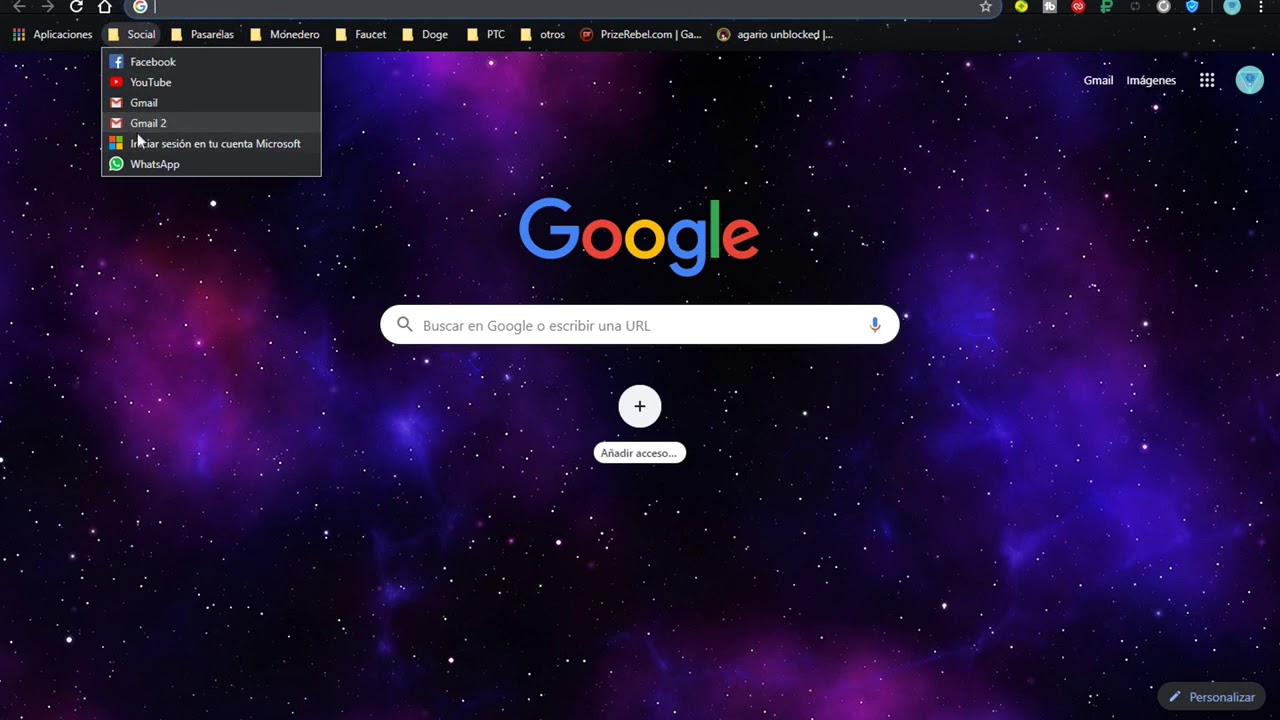Open the Imágenes link
This screenshot has height=720, width=1280.
pos(1151,80)
